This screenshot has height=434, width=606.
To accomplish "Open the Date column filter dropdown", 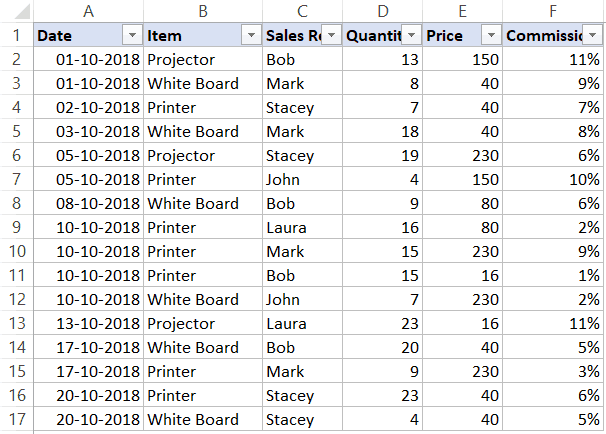I will point(132,35).
